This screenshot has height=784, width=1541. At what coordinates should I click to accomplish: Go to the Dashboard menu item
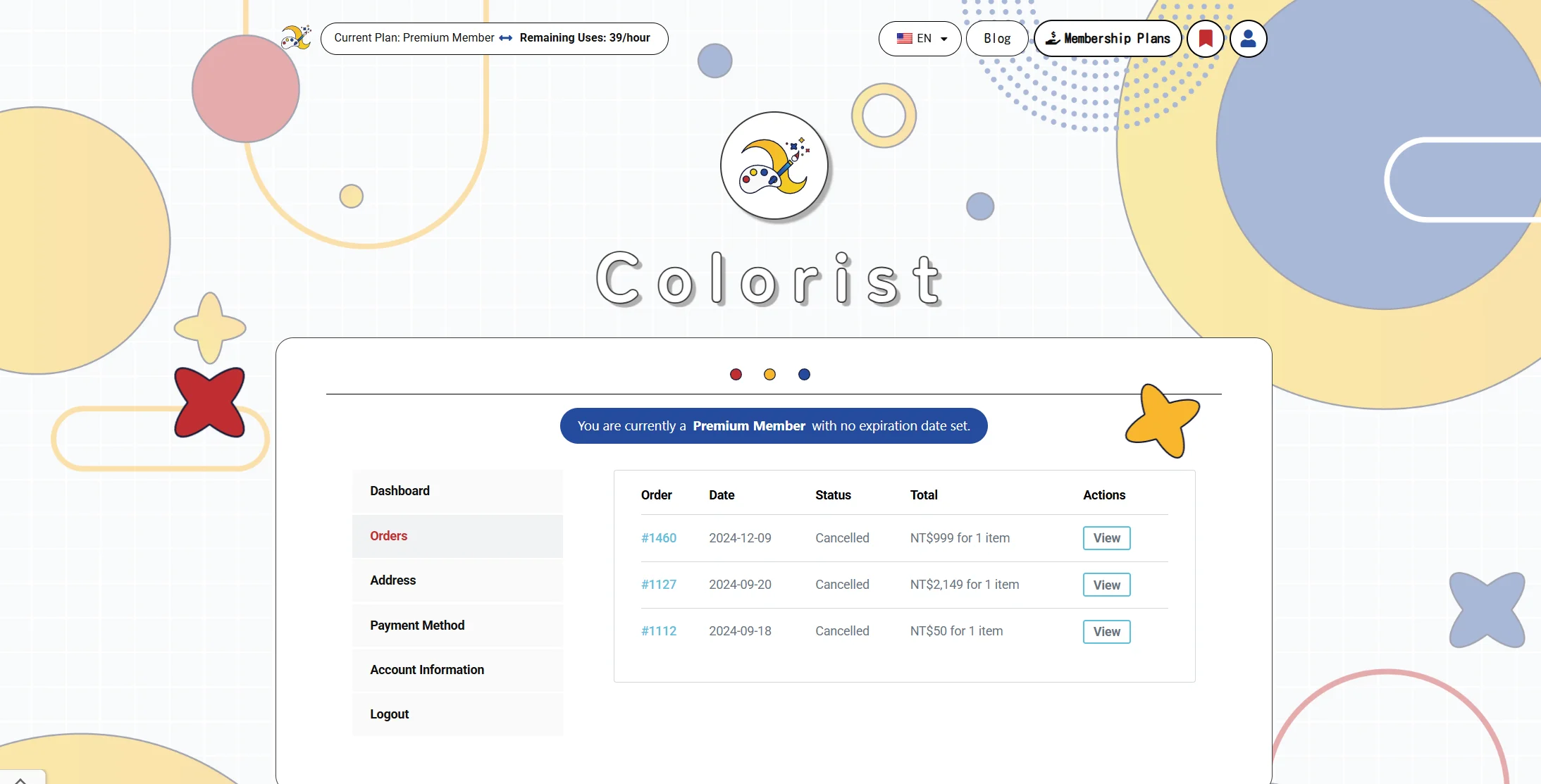point(457,491)
